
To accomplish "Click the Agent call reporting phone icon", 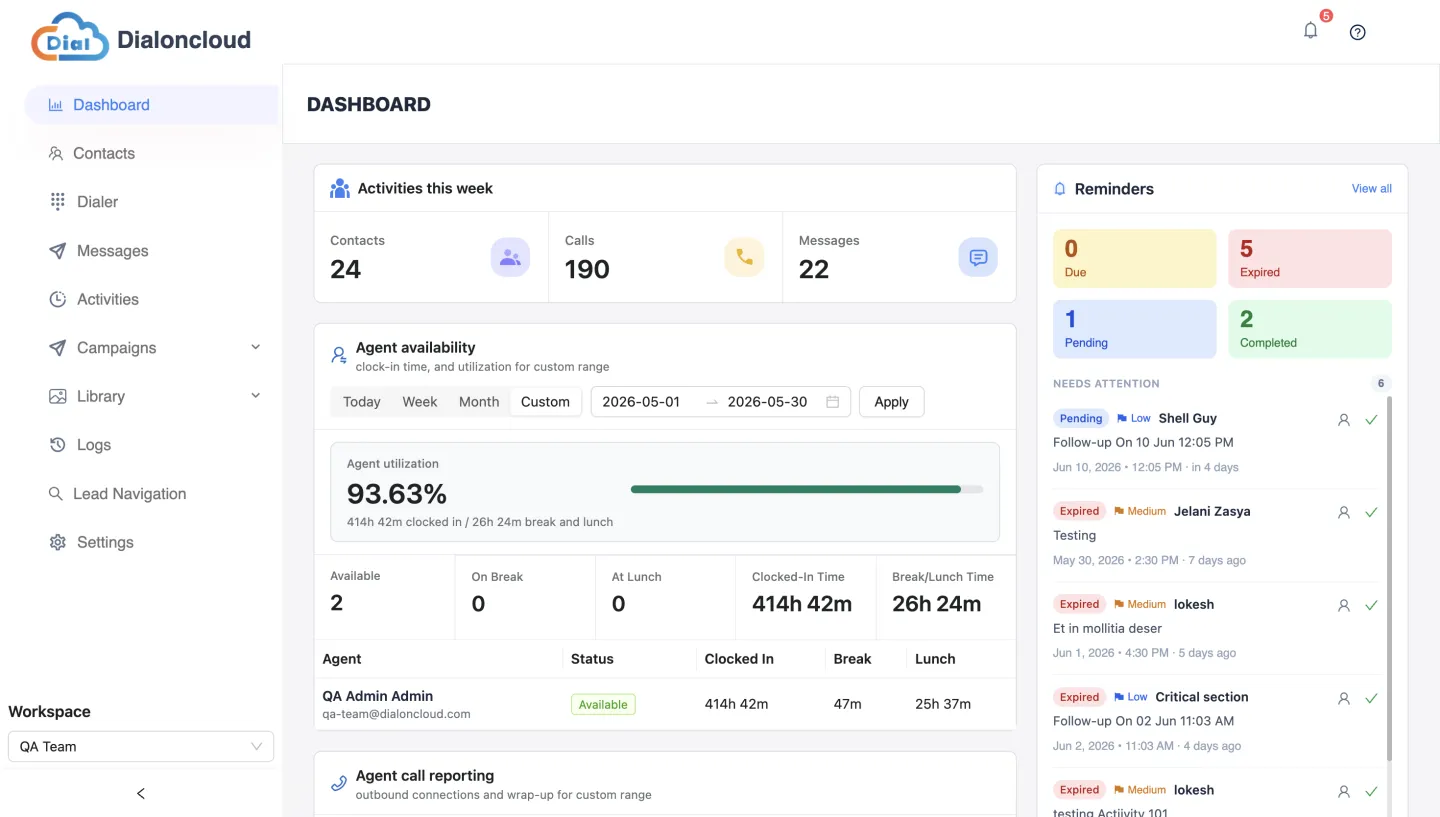I will click(339, 783).
